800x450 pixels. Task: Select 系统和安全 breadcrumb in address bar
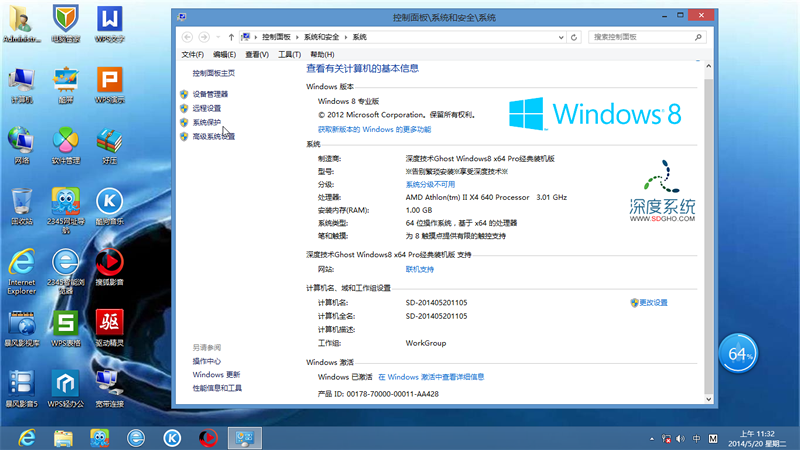point(321,37)
